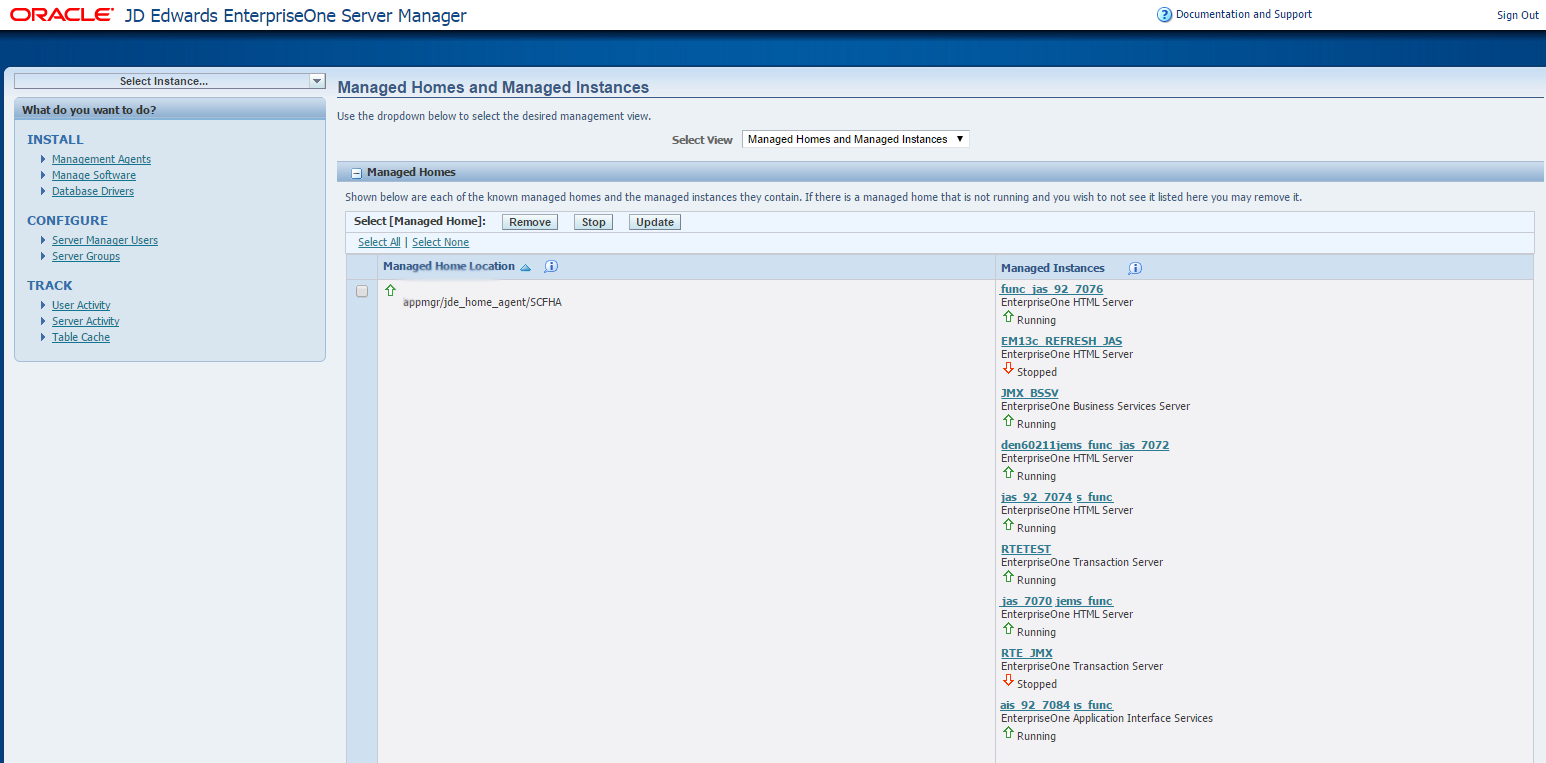Go to Server Groups

click(x=86, y=256)
